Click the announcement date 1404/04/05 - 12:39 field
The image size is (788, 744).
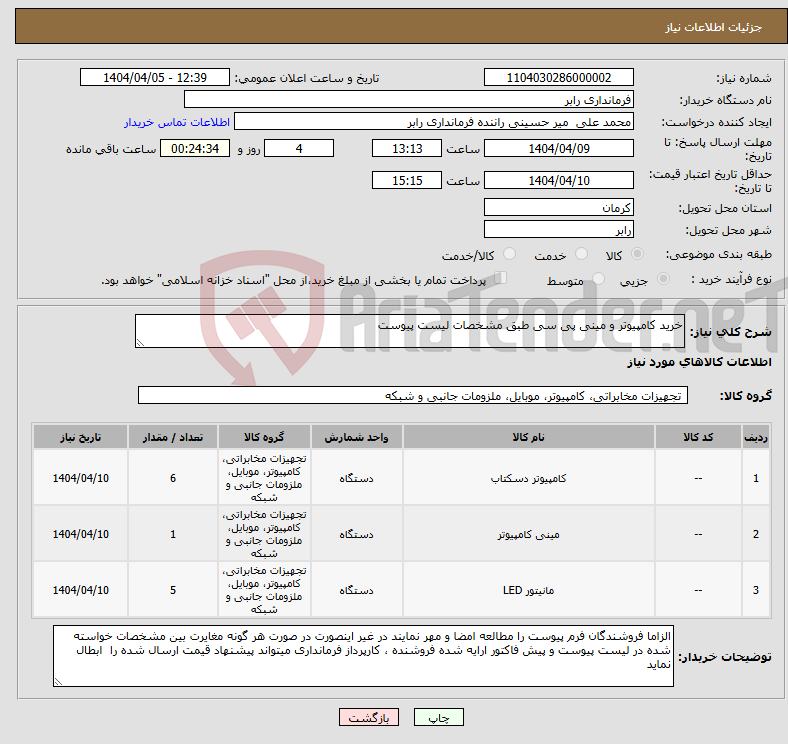[x=155, y=77]
